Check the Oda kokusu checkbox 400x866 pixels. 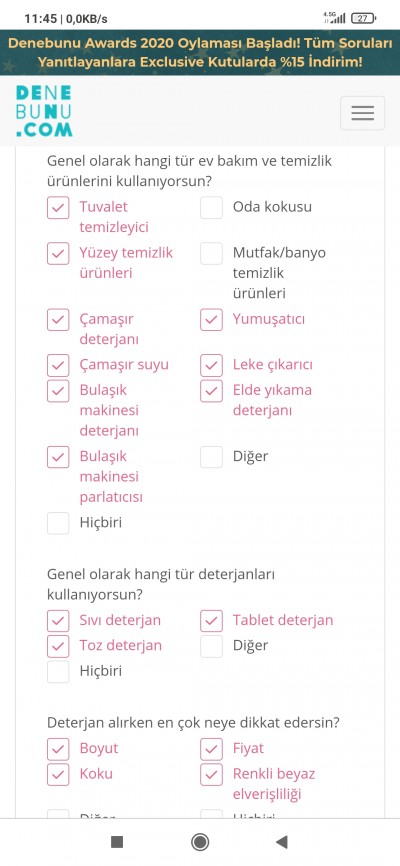click(211, 208)
